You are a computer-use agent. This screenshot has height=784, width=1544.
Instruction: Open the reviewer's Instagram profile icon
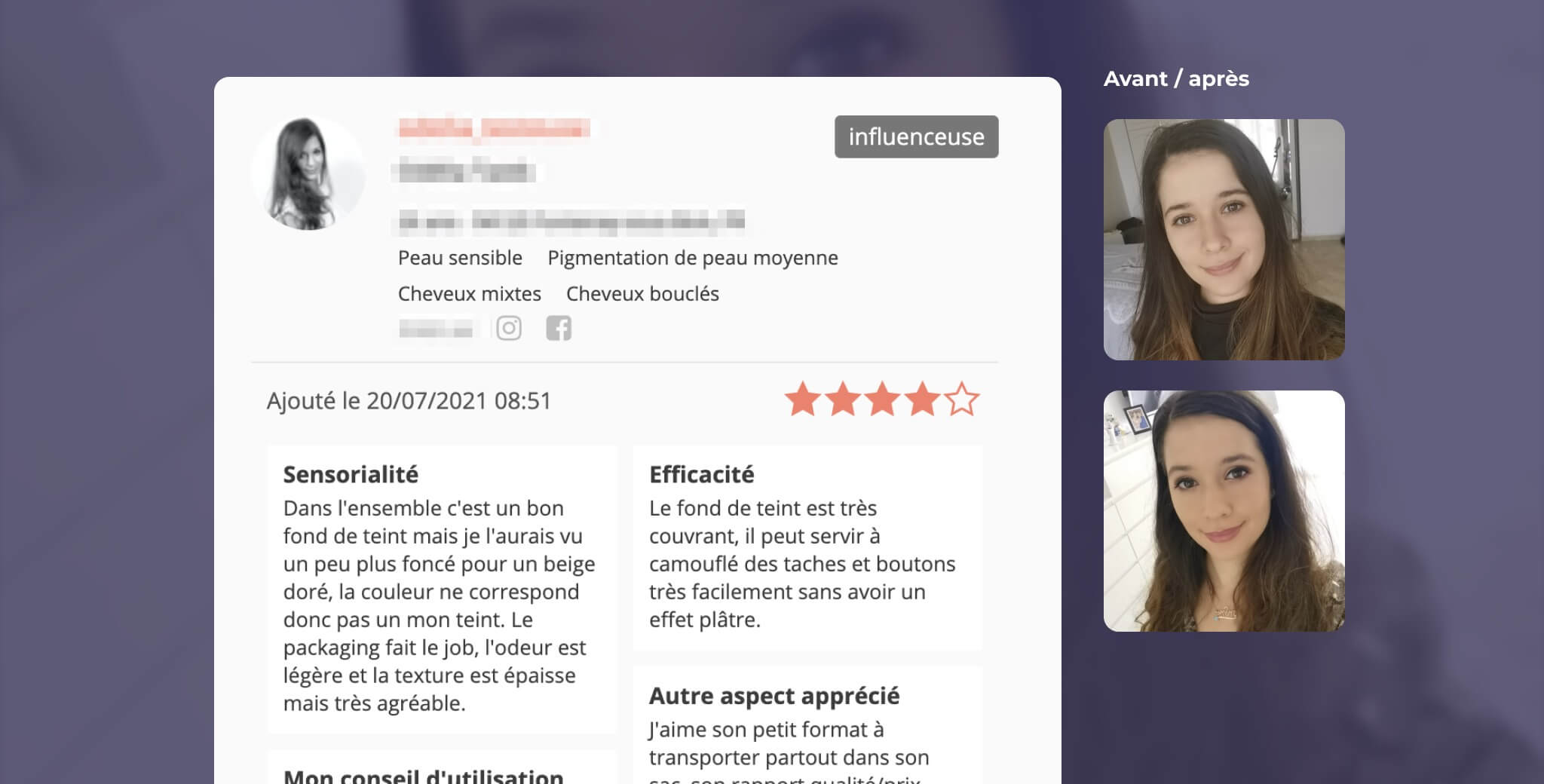point(509,329)
